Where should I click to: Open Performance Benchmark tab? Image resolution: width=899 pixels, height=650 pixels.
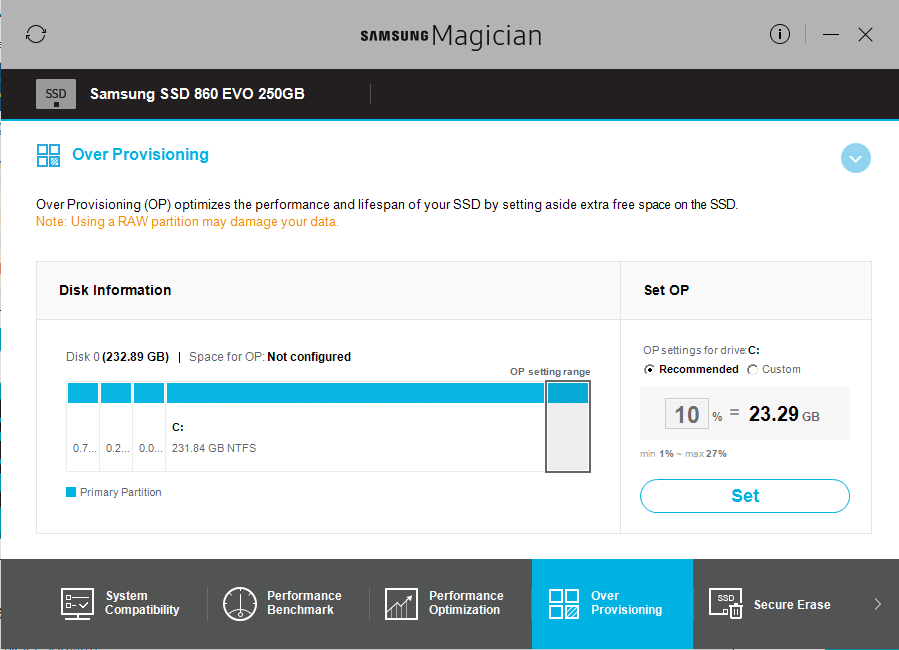283,604
